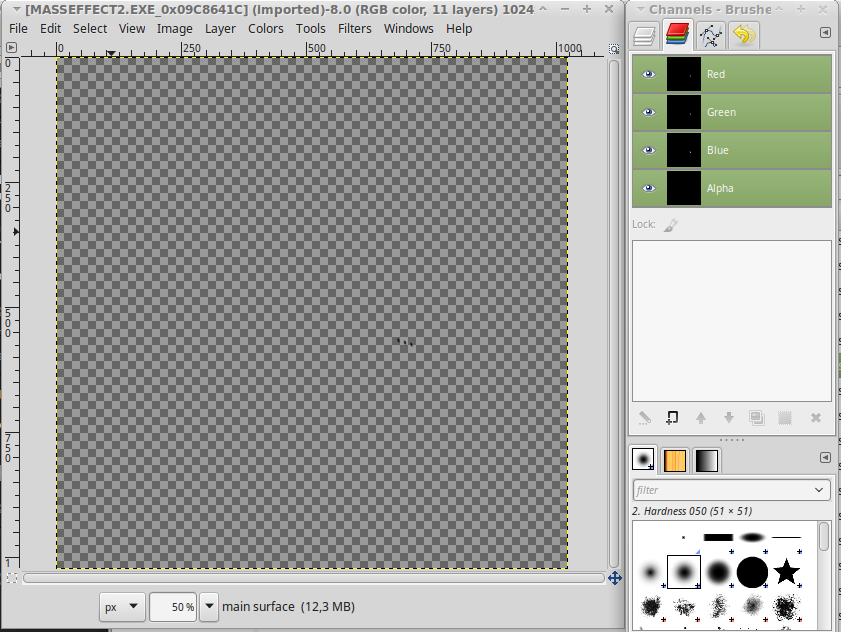This screenshot has width=841, height=632.
Task: Create a new channel
Action: click(x=673, y=418)
